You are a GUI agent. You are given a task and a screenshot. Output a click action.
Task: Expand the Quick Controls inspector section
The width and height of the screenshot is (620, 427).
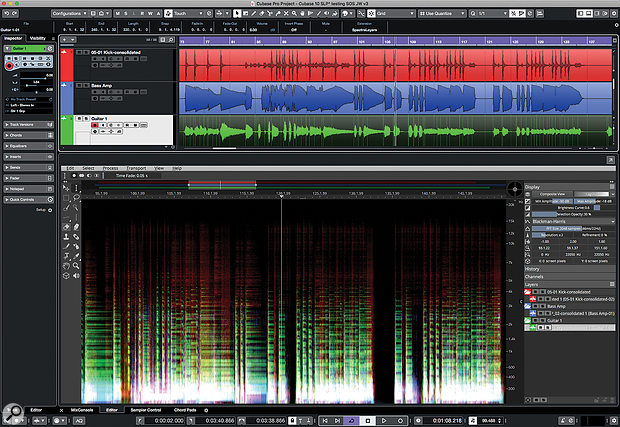tap(29, 200)
